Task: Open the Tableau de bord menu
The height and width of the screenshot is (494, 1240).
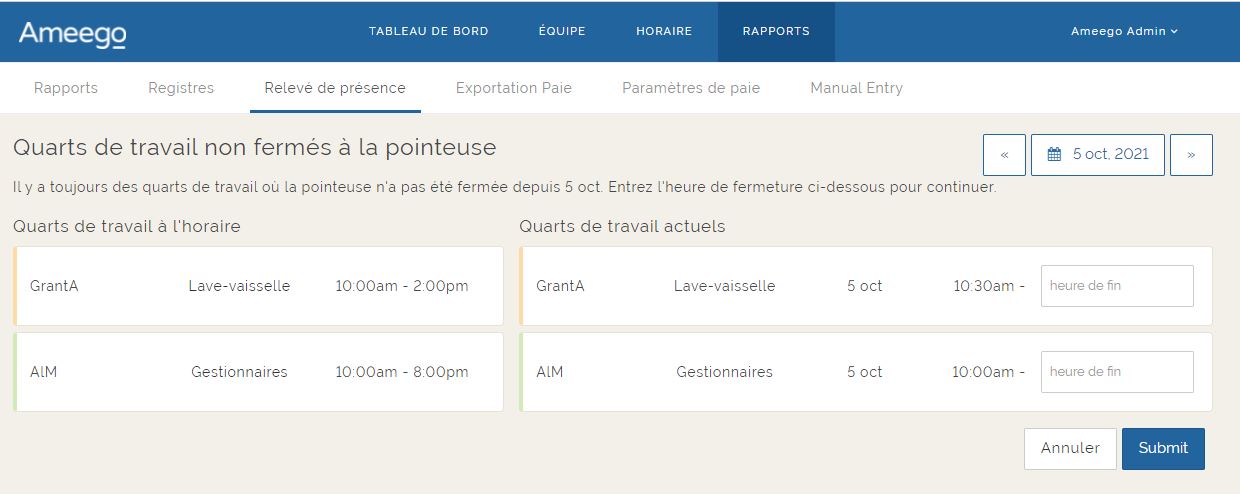Action: click(x=428, y=31)
